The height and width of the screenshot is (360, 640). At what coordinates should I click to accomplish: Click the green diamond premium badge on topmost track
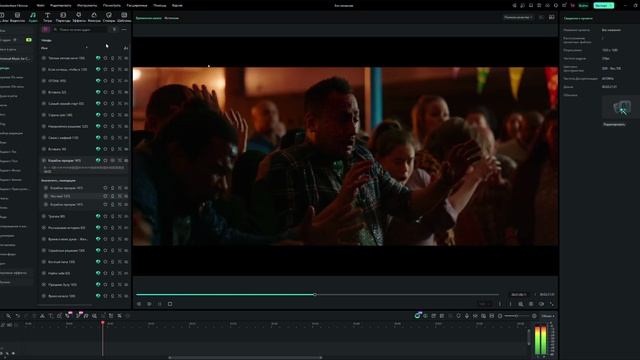98,58
